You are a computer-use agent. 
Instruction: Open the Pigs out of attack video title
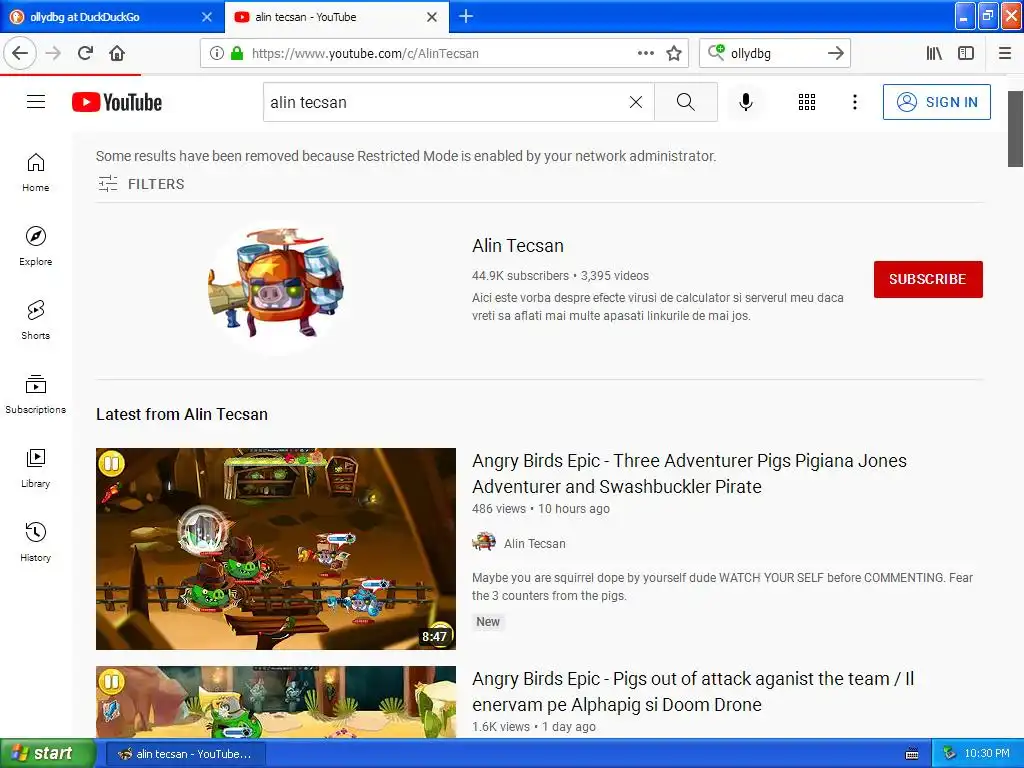[693, 692]
